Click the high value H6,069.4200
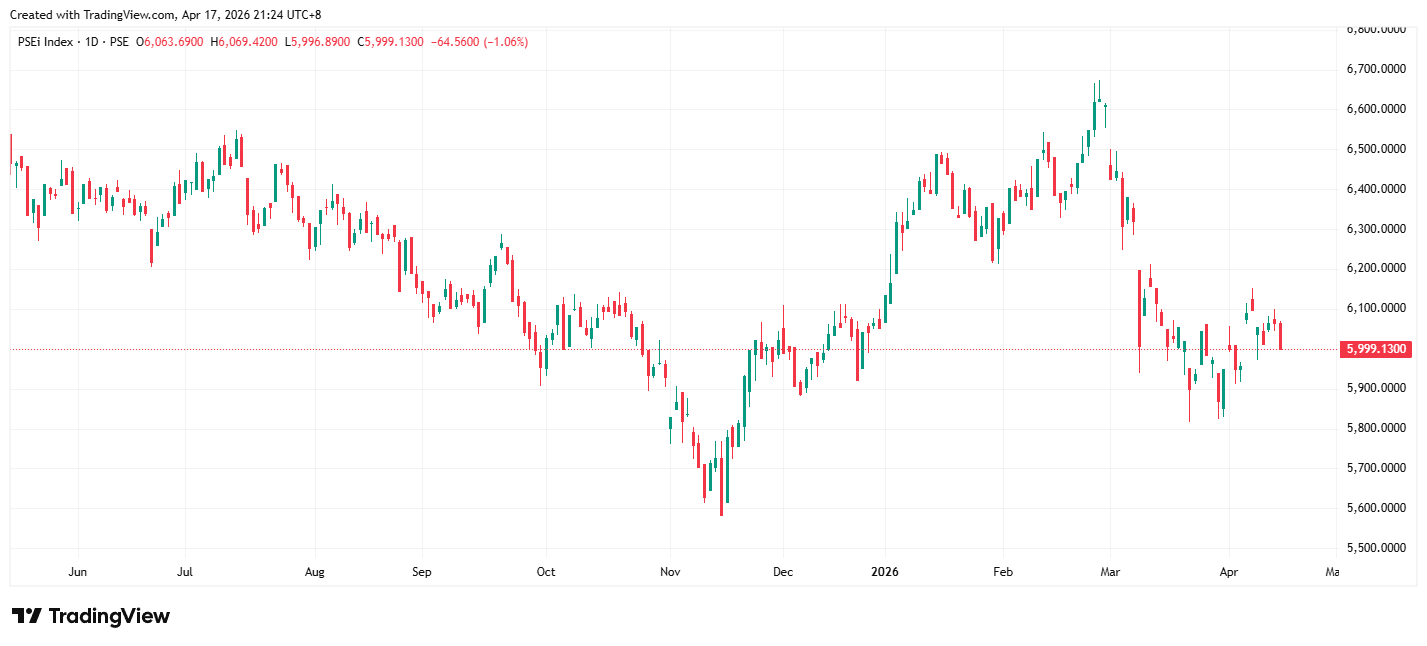 click(x=244, y=42)
